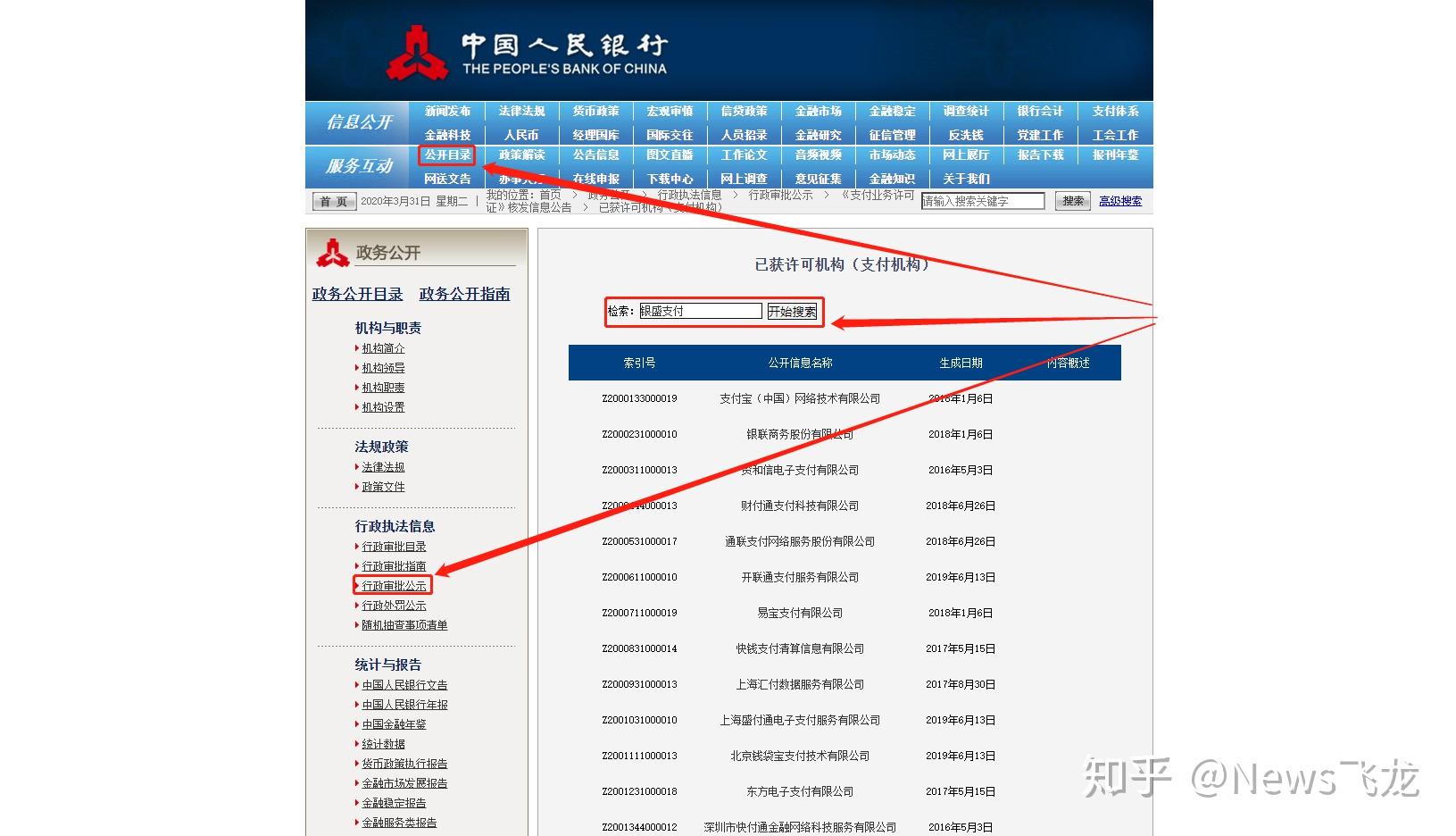Open 快钱支付清算信息有限公司 entry

pos(800,648)
